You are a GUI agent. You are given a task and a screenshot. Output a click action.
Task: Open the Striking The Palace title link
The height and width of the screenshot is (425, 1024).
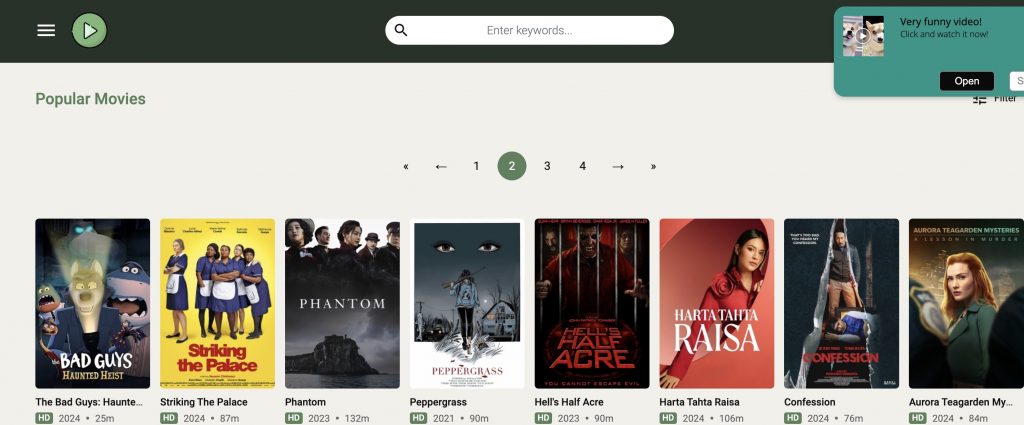pyautogui.click(x=204, y=402)
